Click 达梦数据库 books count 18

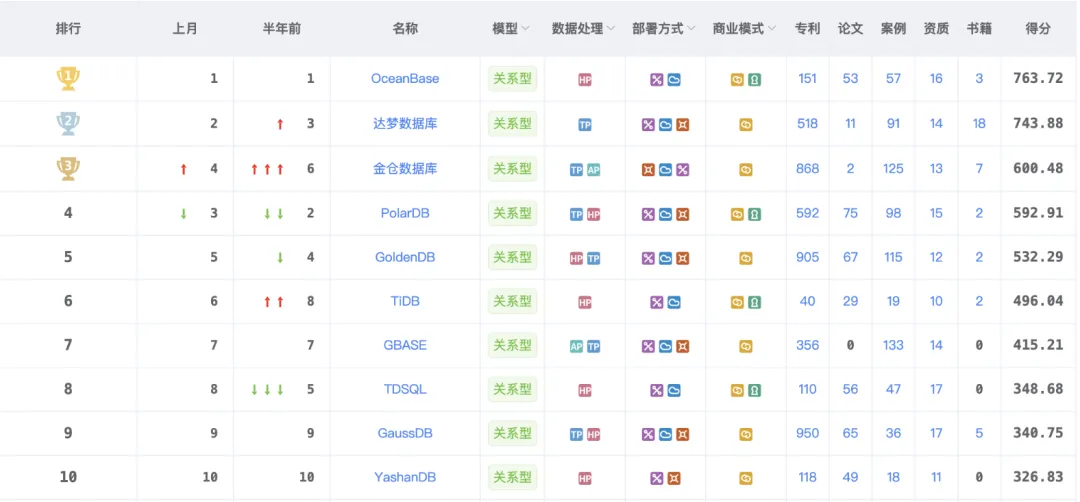click(x=979, y=123)
